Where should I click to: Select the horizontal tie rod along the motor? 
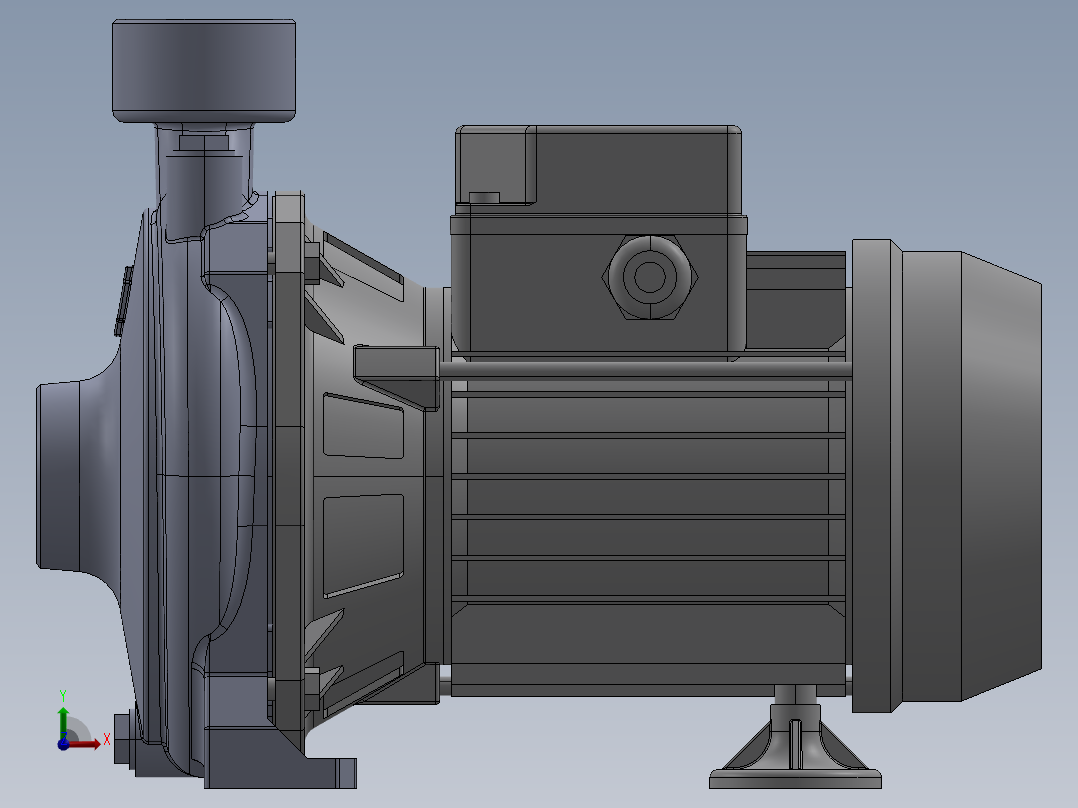click(645, 370)
